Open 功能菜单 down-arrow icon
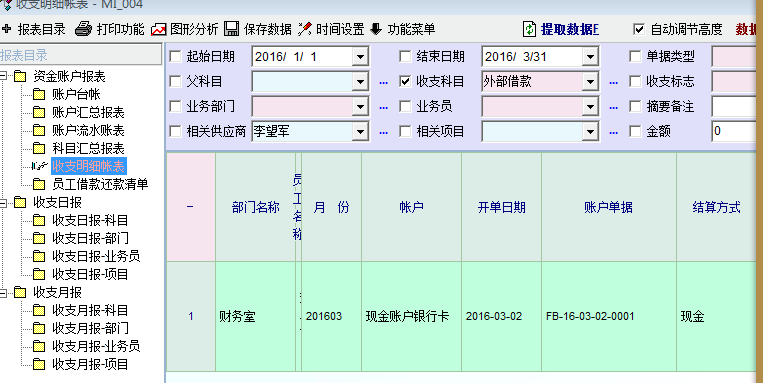Image resolution: width=763 pixels, height=383 pixels. click(376, 29)
